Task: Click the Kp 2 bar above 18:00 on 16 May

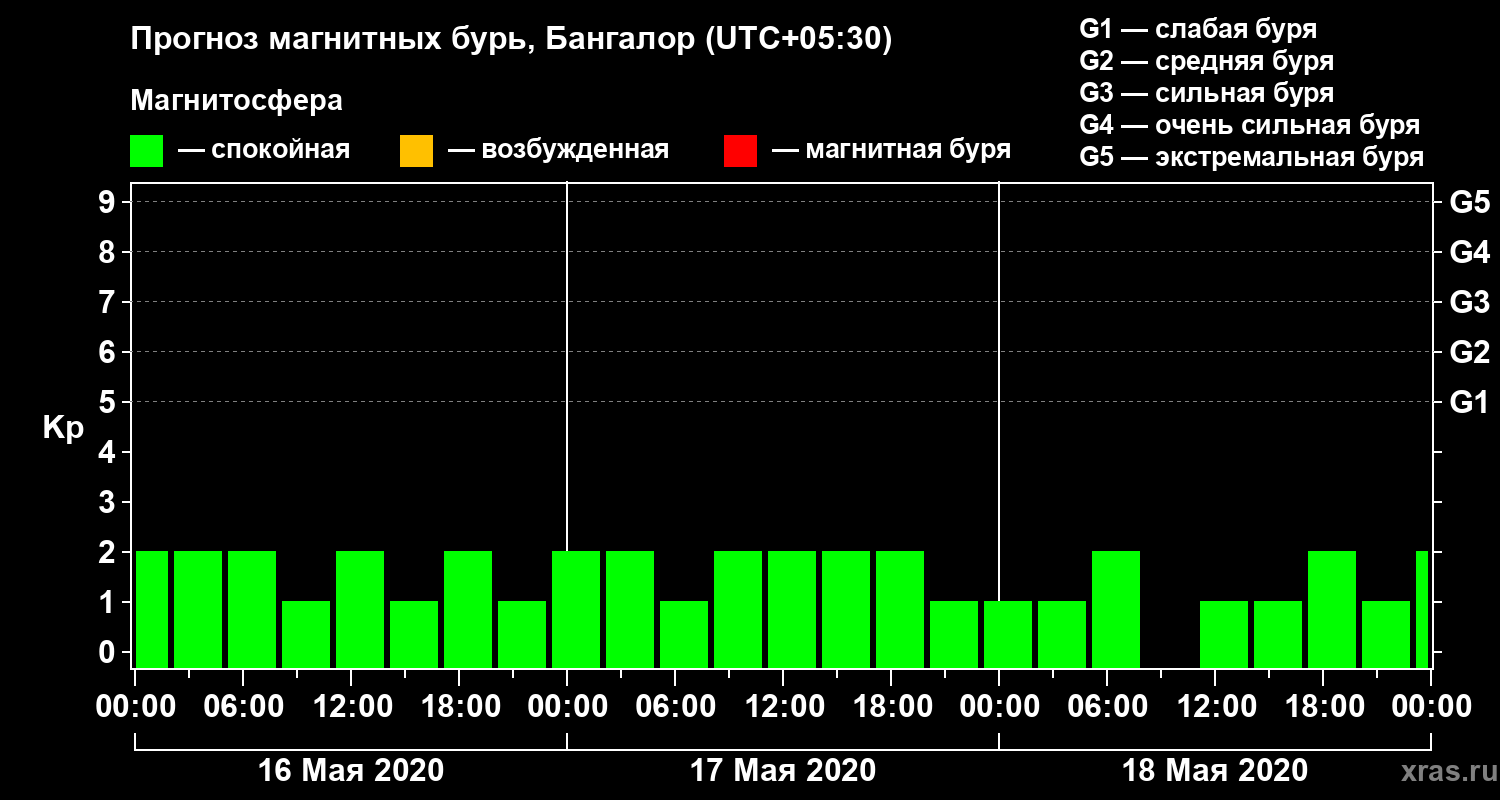Action: tap(468, 609)
